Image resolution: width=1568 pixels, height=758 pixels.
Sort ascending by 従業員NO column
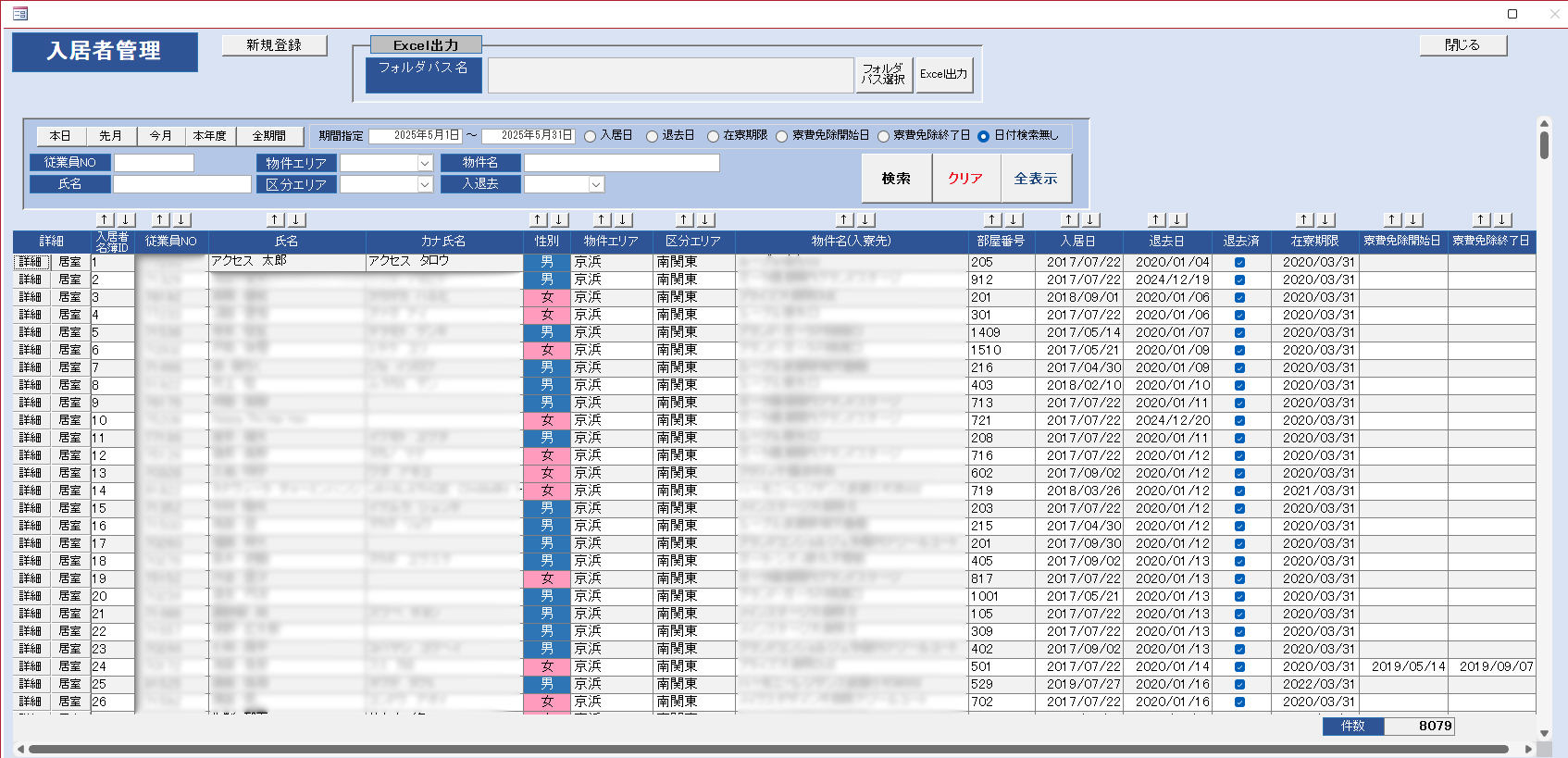[x=161, y=219]
